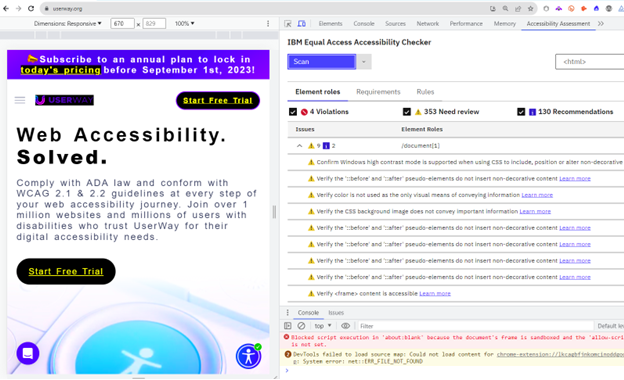The width and height of the screenshot is (624, 380).
Task: Open the top context dropdown in console
Action: (323, 326)
